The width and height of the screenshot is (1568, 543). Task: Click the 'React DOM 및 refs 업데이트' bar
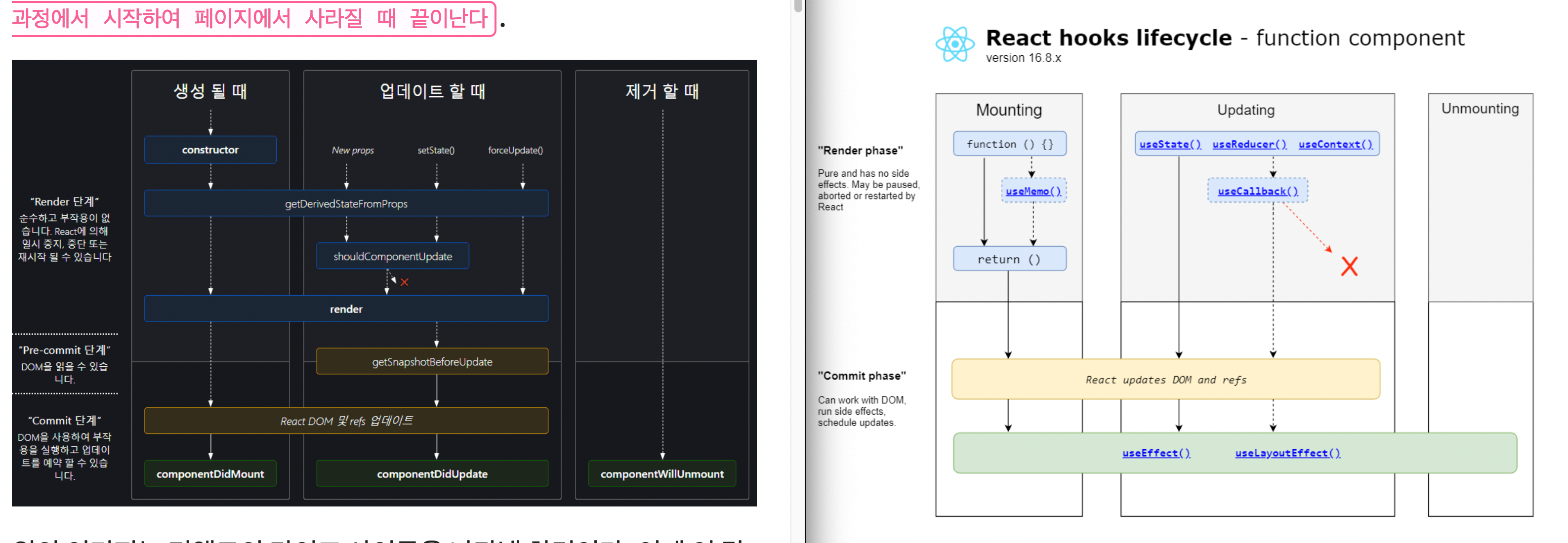[346, 421]
